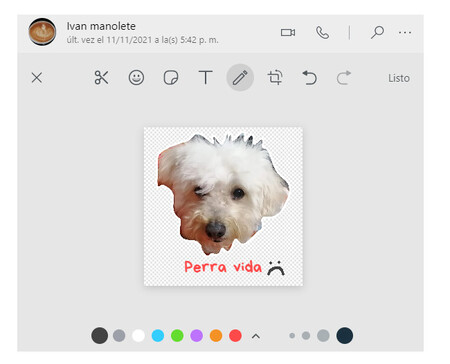Select the smallest brush size dot
The width and height of the screenshot is (450, 364).
tap(292, 336)
